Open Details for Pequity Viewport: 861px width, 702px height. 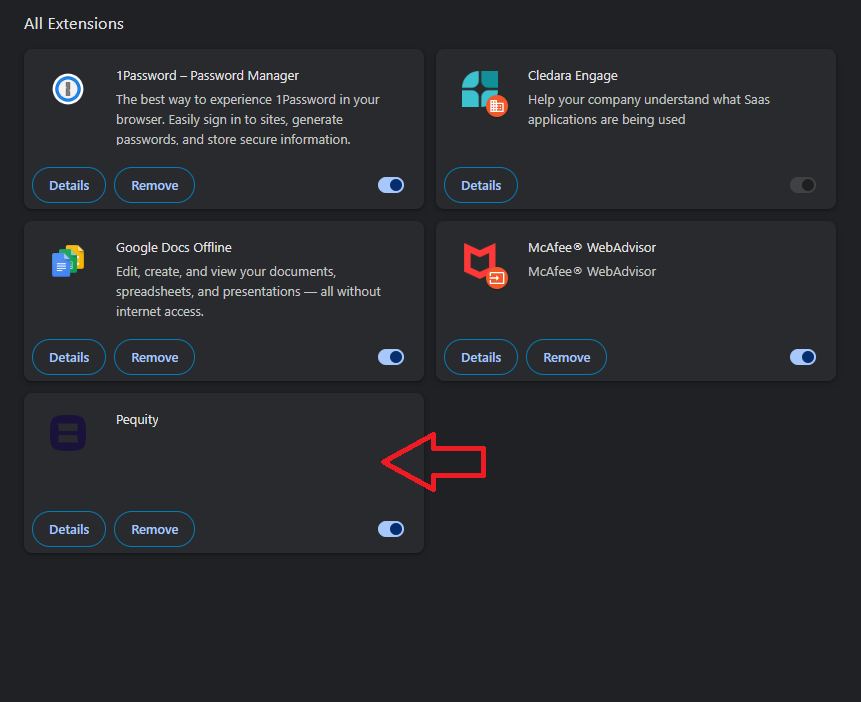point(69,529)
